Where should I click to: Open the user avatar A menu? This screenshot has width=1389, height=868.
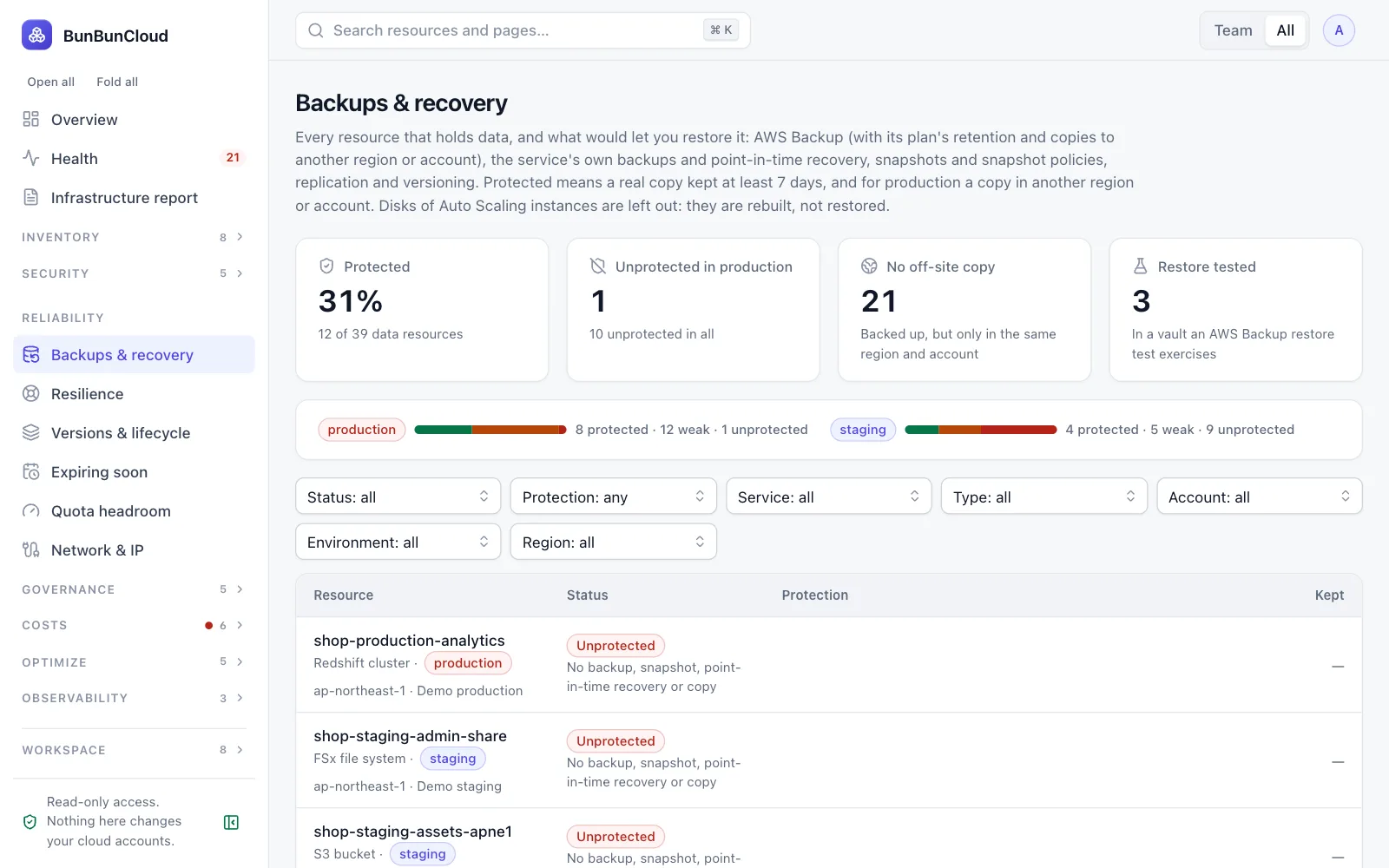[x=1339, y=30]
